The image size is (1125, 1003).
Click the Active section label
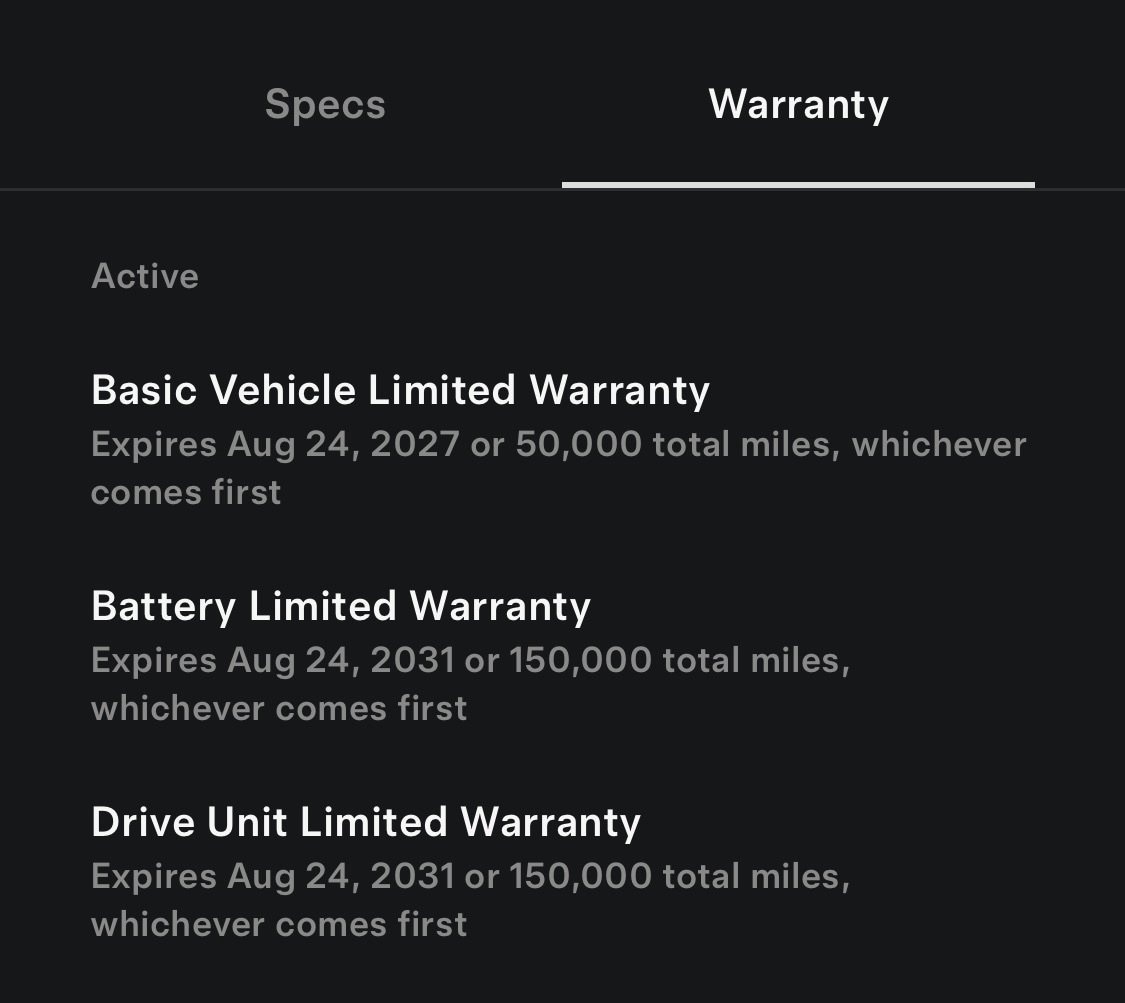pos(145,276)
